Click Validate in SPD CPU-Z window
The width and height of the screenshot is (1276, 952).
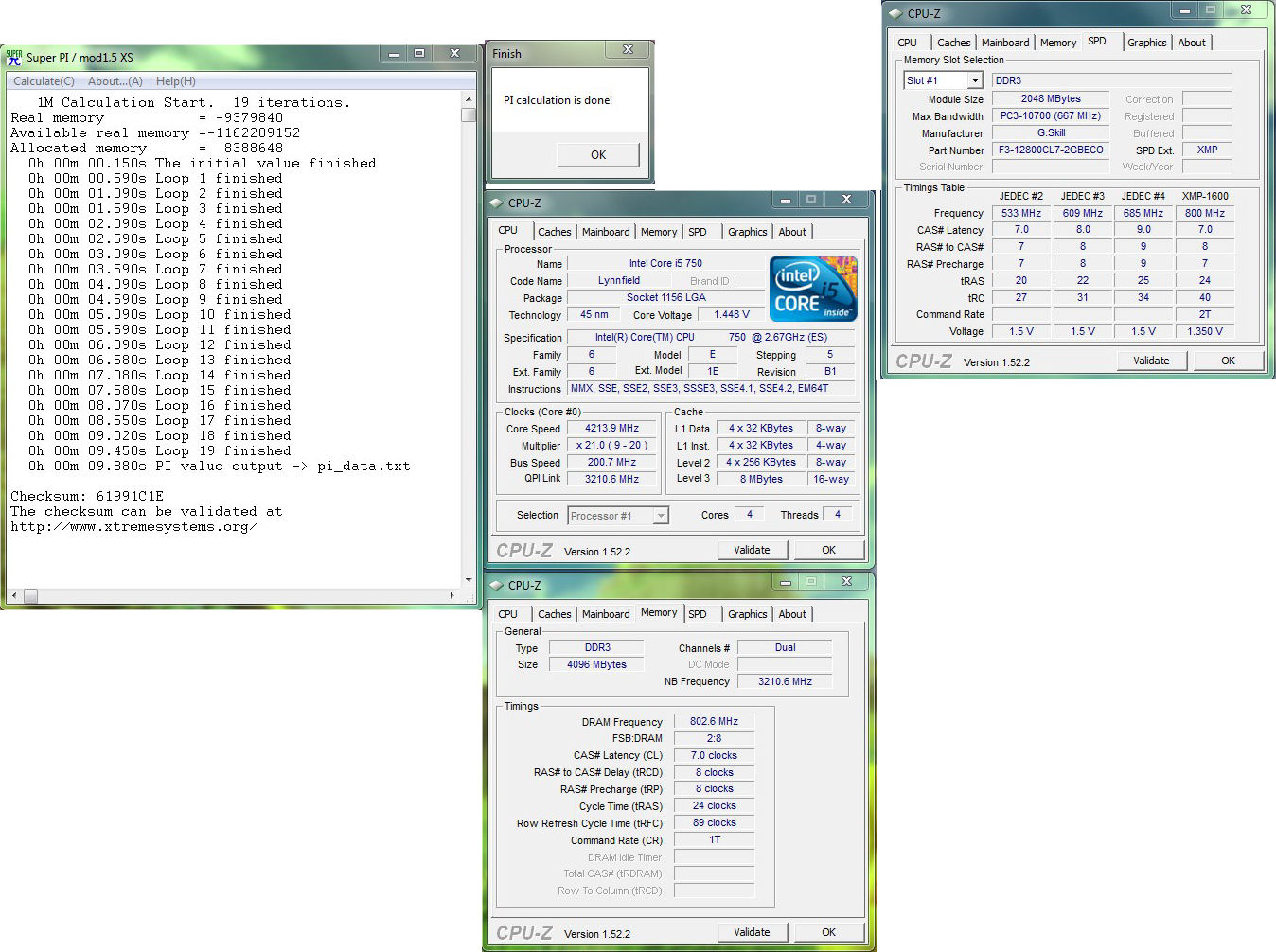tap(1151, 361)
